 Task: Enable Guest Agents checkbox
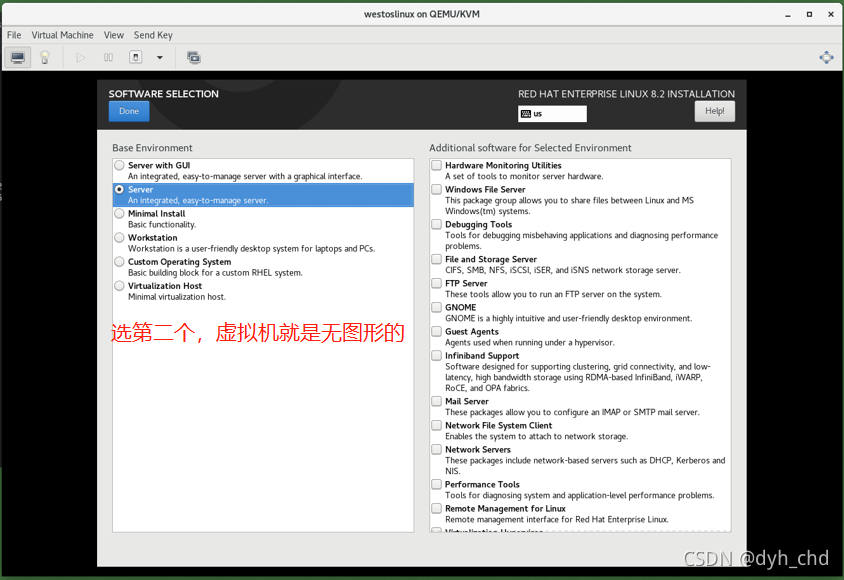[x=437, y=331]
